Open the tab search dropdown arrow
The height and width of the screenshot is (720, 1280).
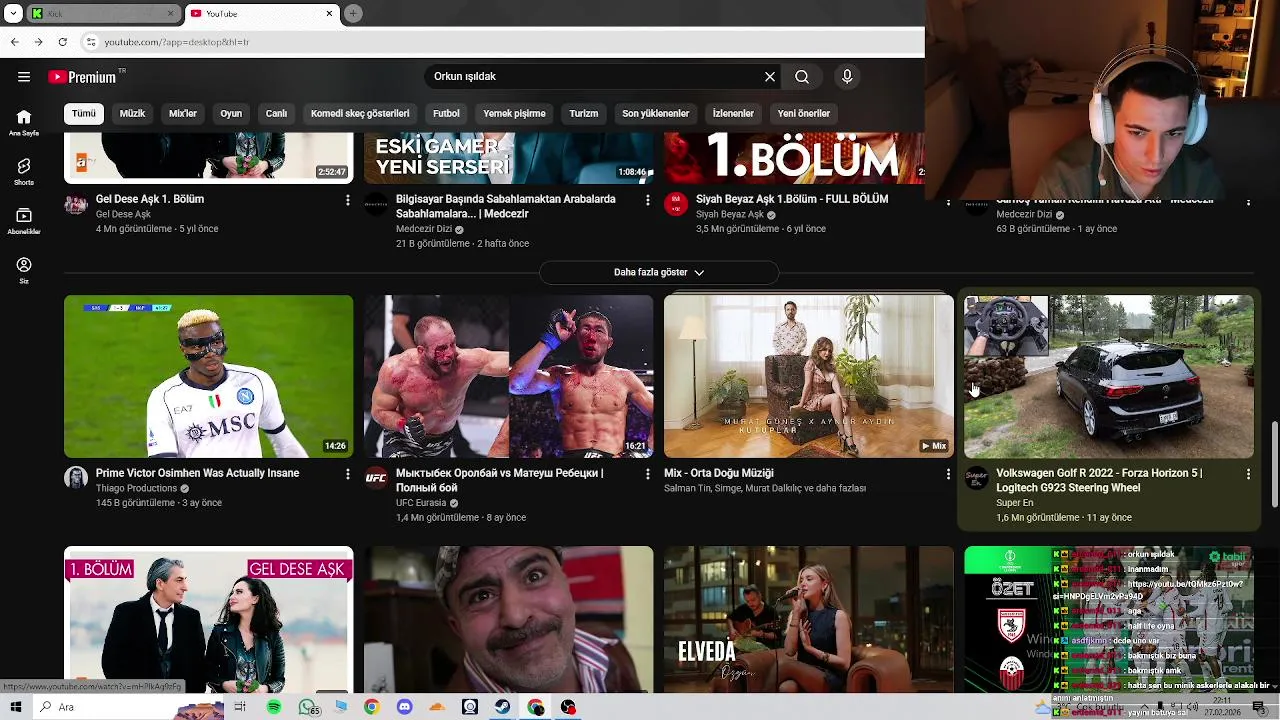tap(13, 13)
